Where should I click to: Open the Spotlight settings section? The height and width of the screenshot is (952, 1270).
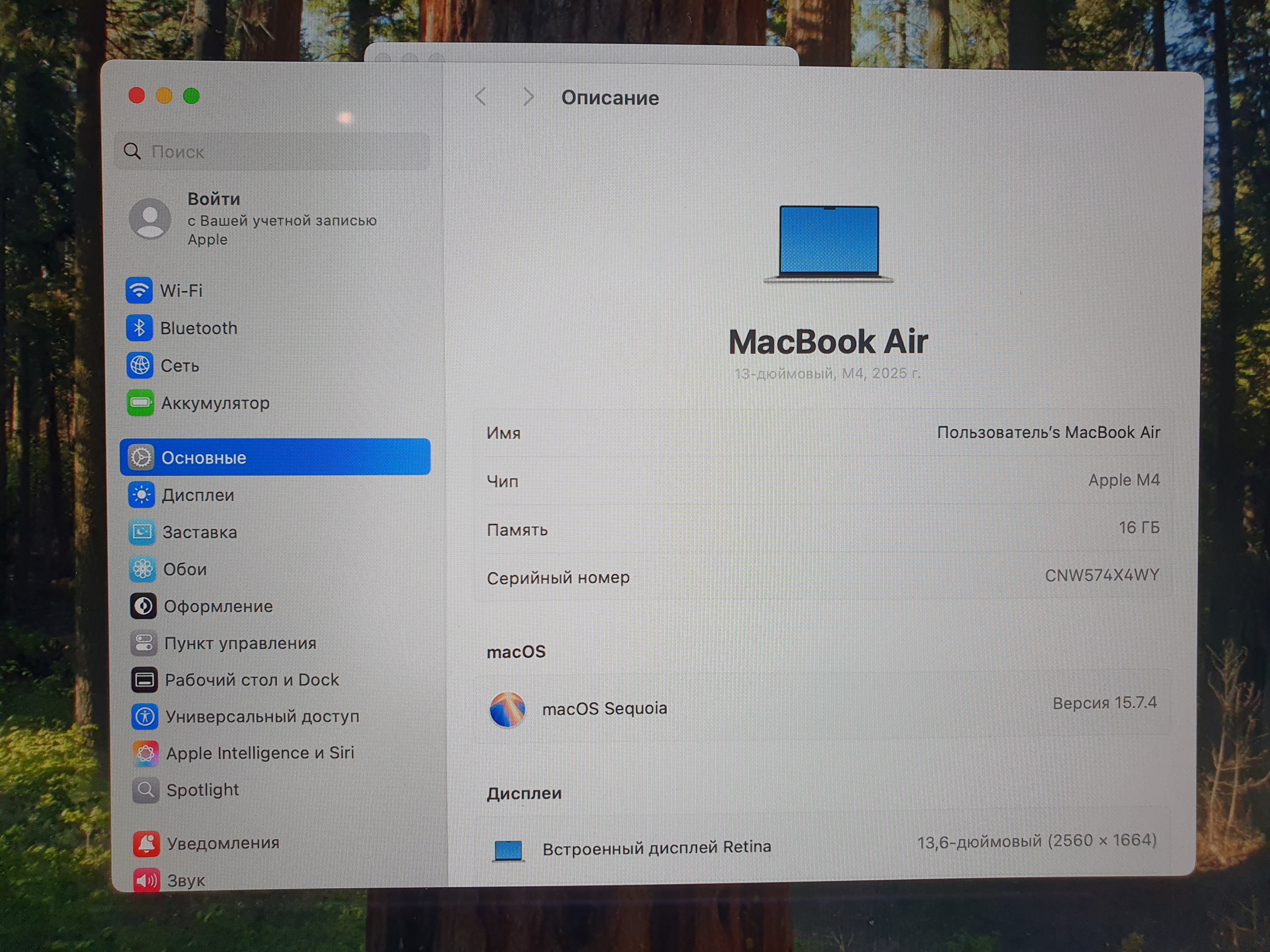(202, 790)
